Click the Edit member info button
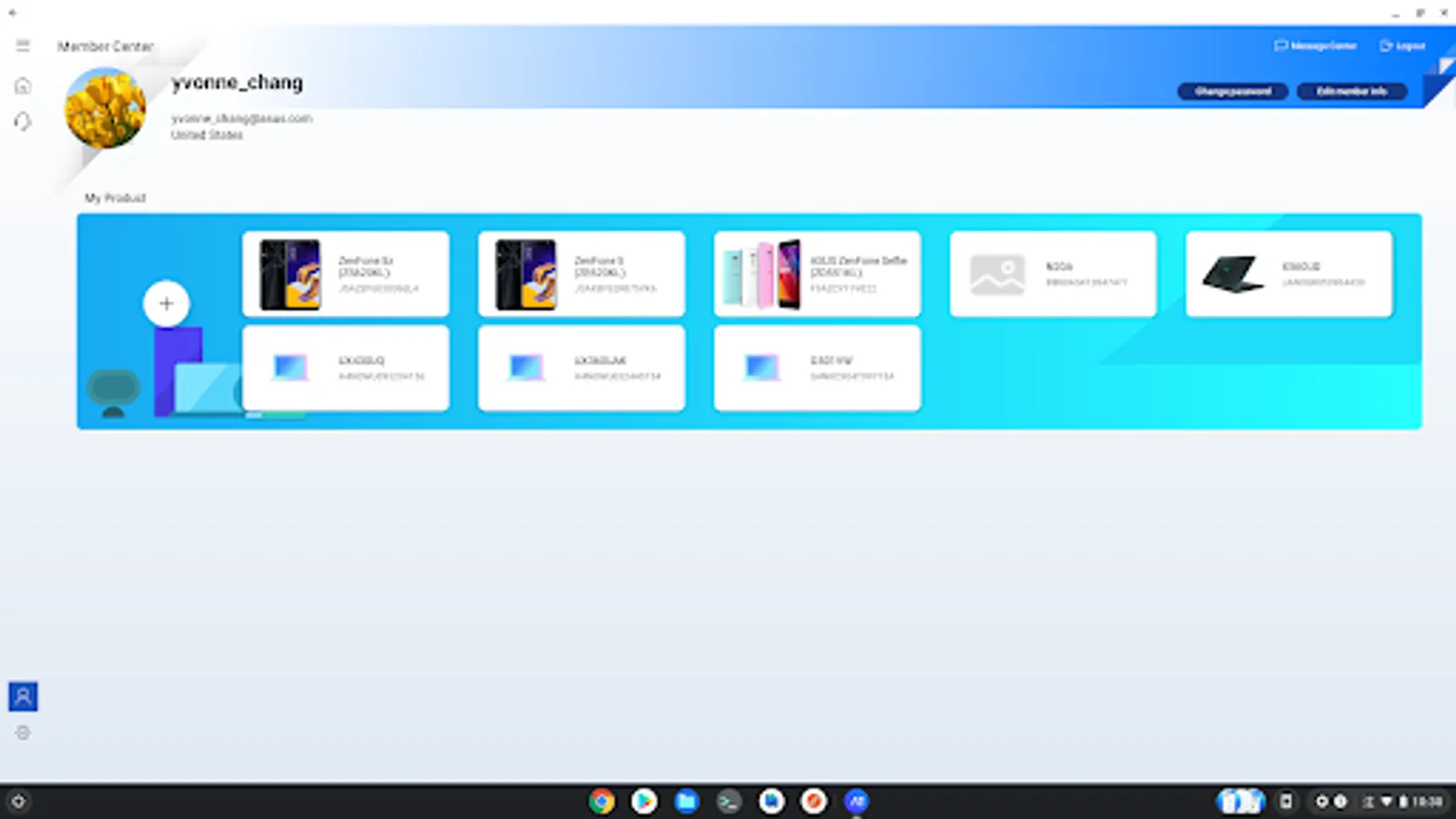This screenshot has width=1456, height=819. pyautogui.click(x=1352, y=91)
